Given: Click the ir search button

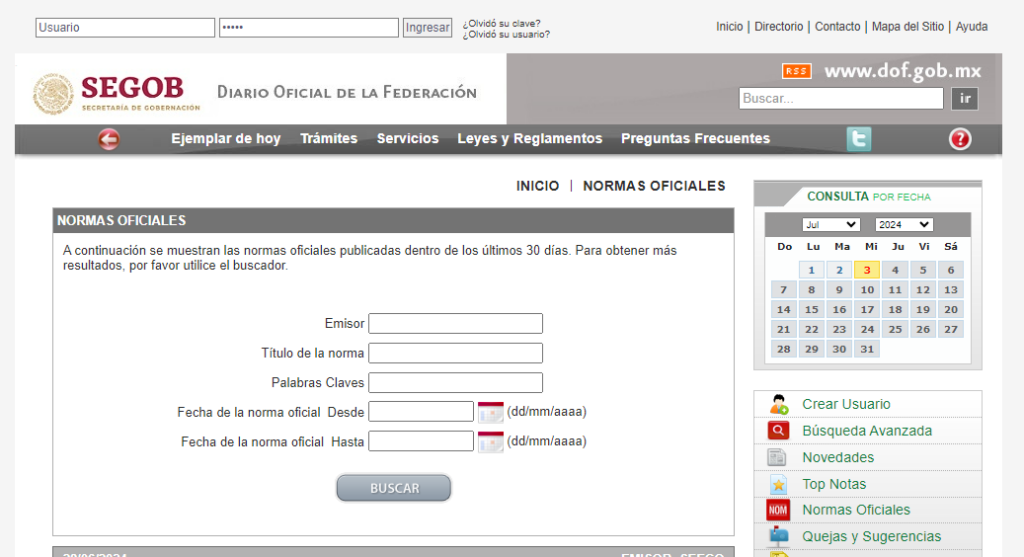Looking at the screenshot, I should (965, 99).
